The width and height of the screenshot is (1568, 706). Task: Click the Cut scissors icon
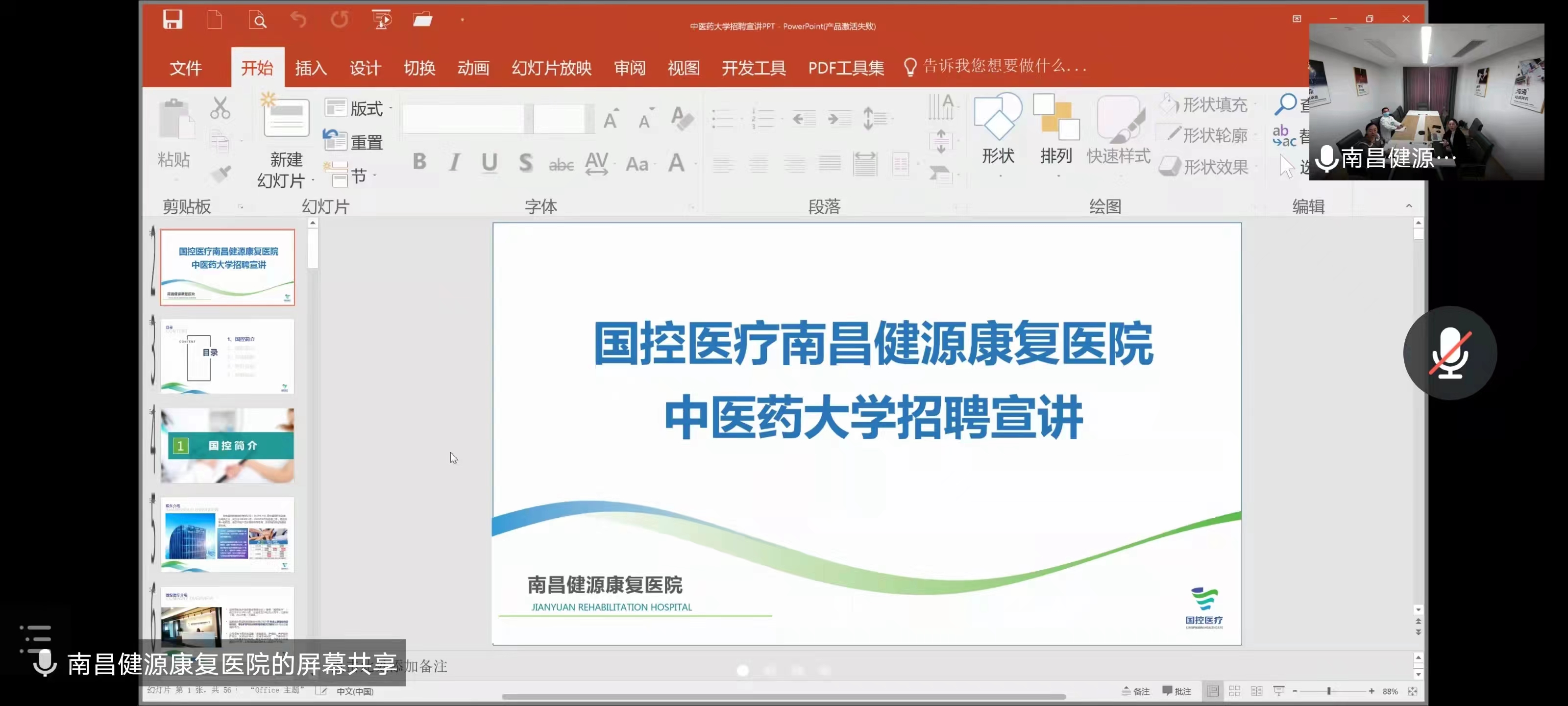(x=220, y=108)
